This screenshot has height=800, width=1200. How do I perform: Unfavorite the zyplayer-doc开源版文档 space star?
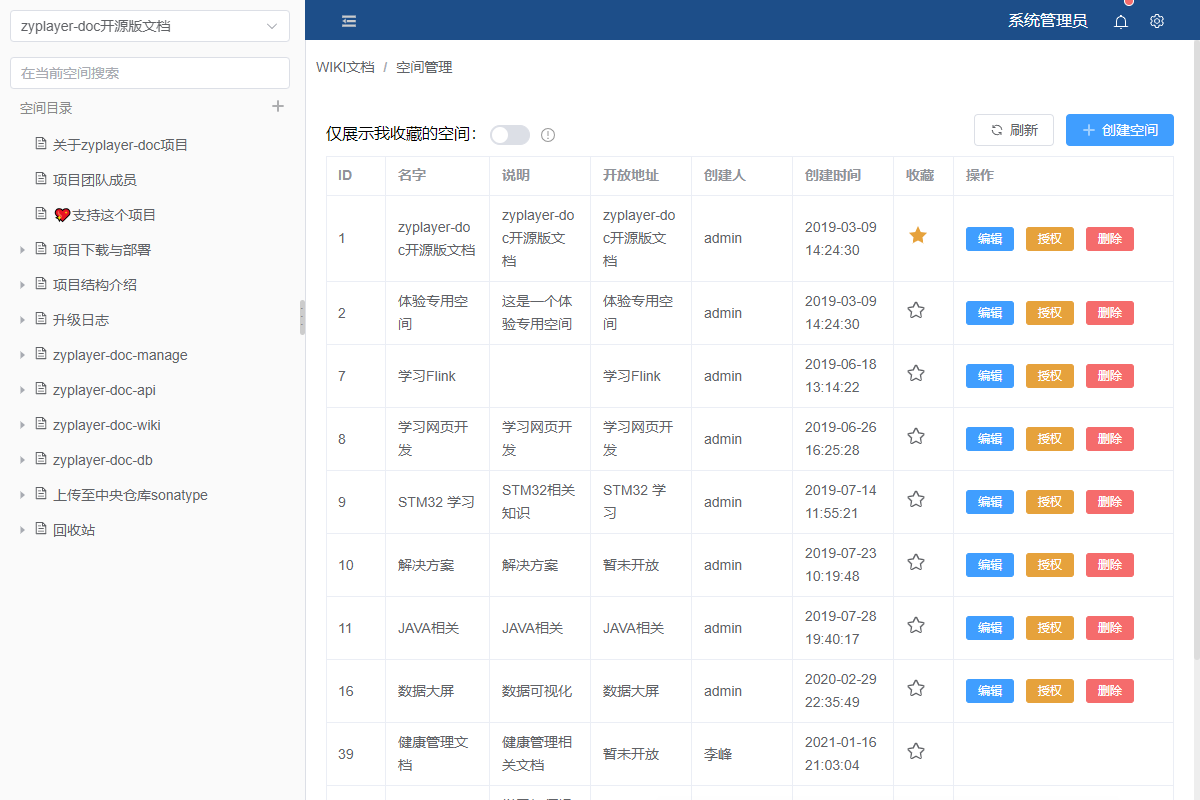coord(917,236)
